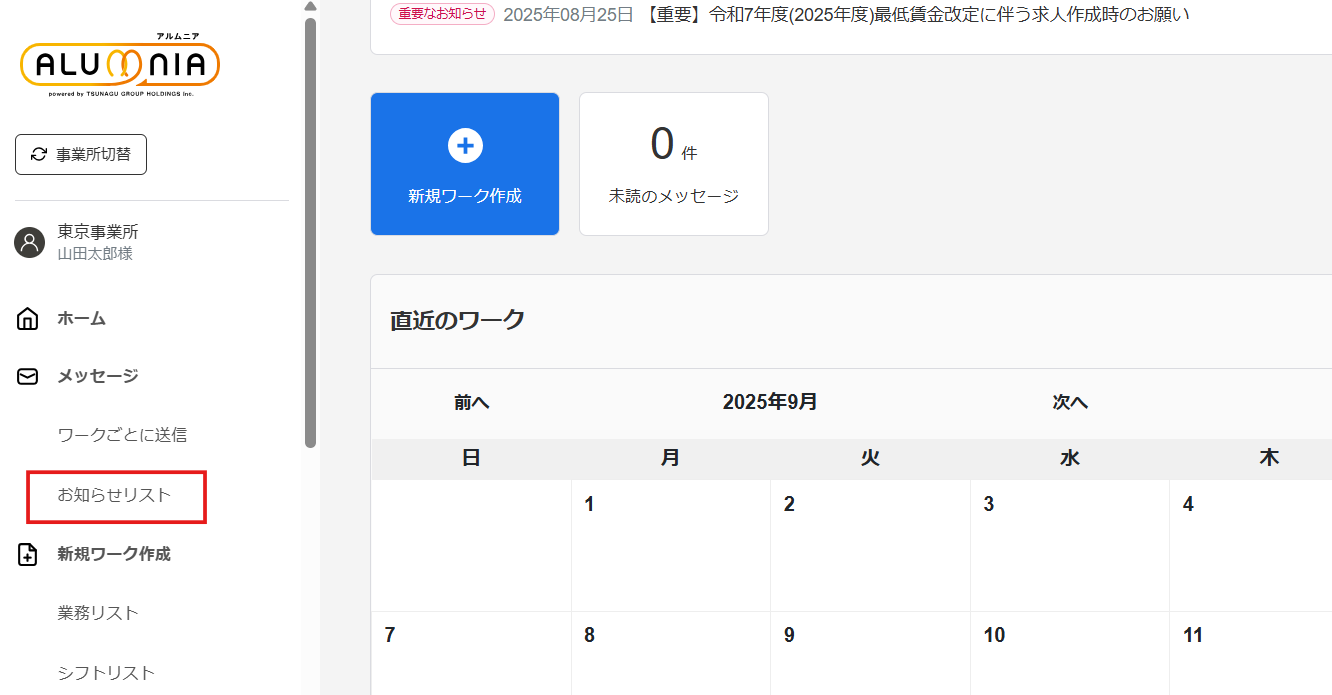This screenshot has width=1332, height=695.
Task: Click the 重要なお知らせ badge
Action: 442,14
